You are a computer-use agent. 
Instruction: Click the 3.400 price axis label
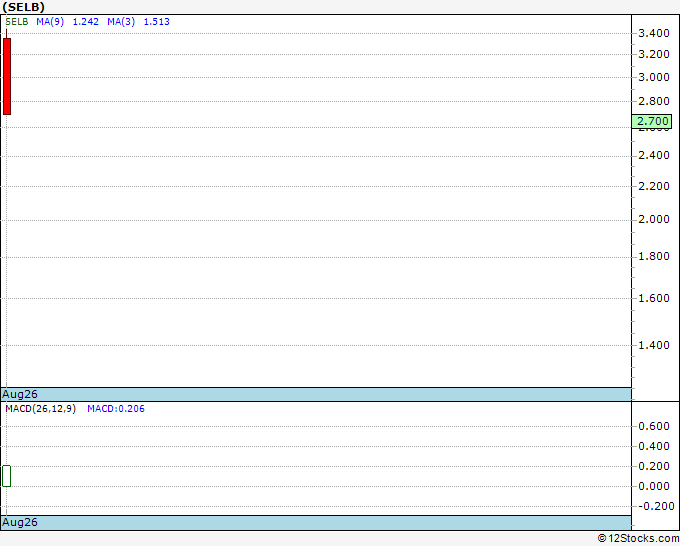pos(654,33)
